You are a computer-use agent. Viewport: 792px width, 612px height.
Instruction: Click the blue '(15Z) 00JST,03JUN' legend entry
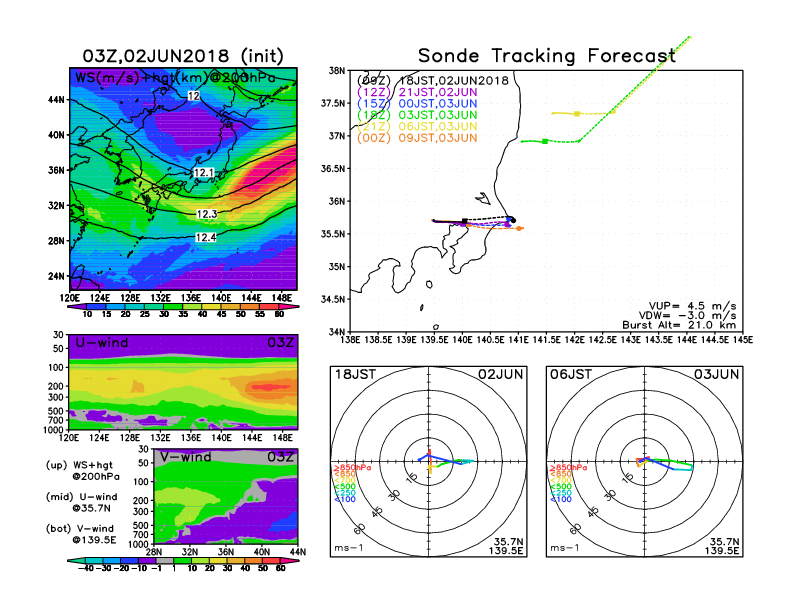coord(417,104)
